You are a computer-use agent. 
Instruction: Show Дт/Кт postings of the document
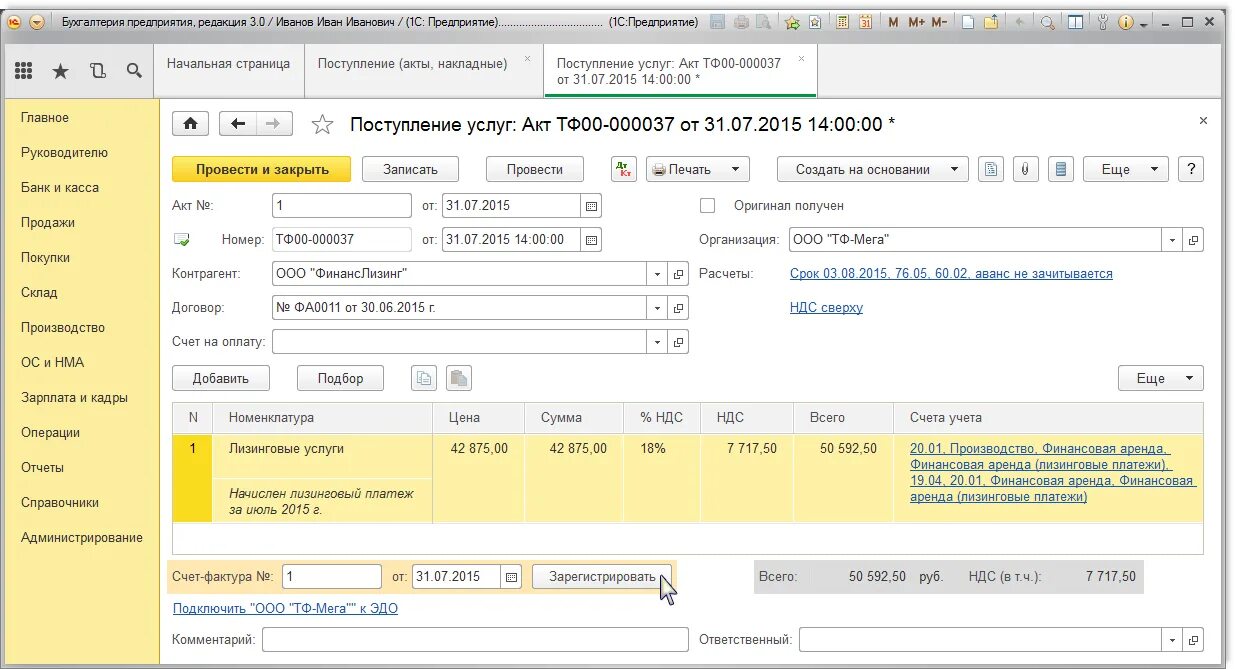click(624, 169)
